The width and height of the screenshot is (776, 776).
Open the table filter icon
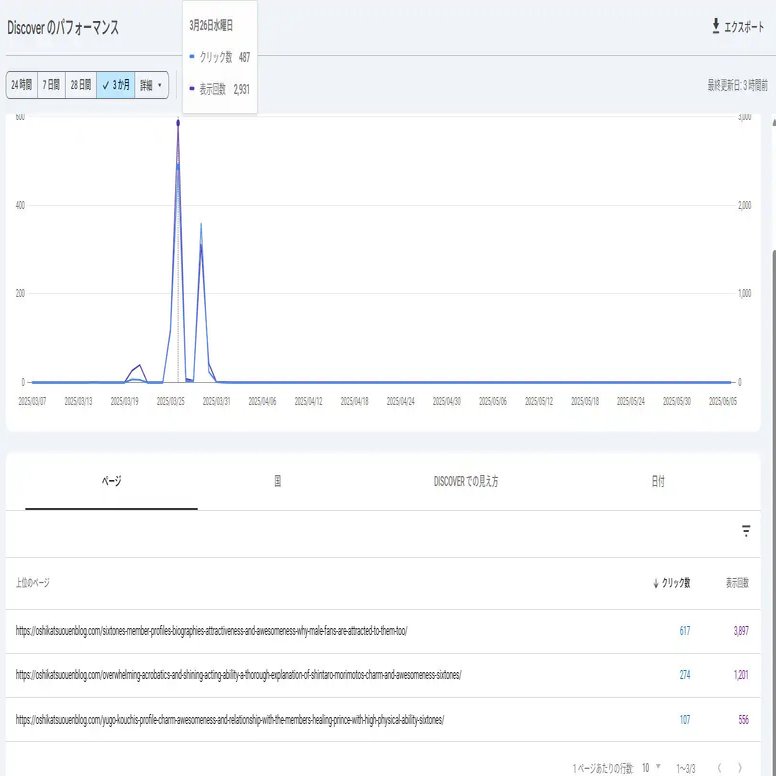tap(745, 531)
